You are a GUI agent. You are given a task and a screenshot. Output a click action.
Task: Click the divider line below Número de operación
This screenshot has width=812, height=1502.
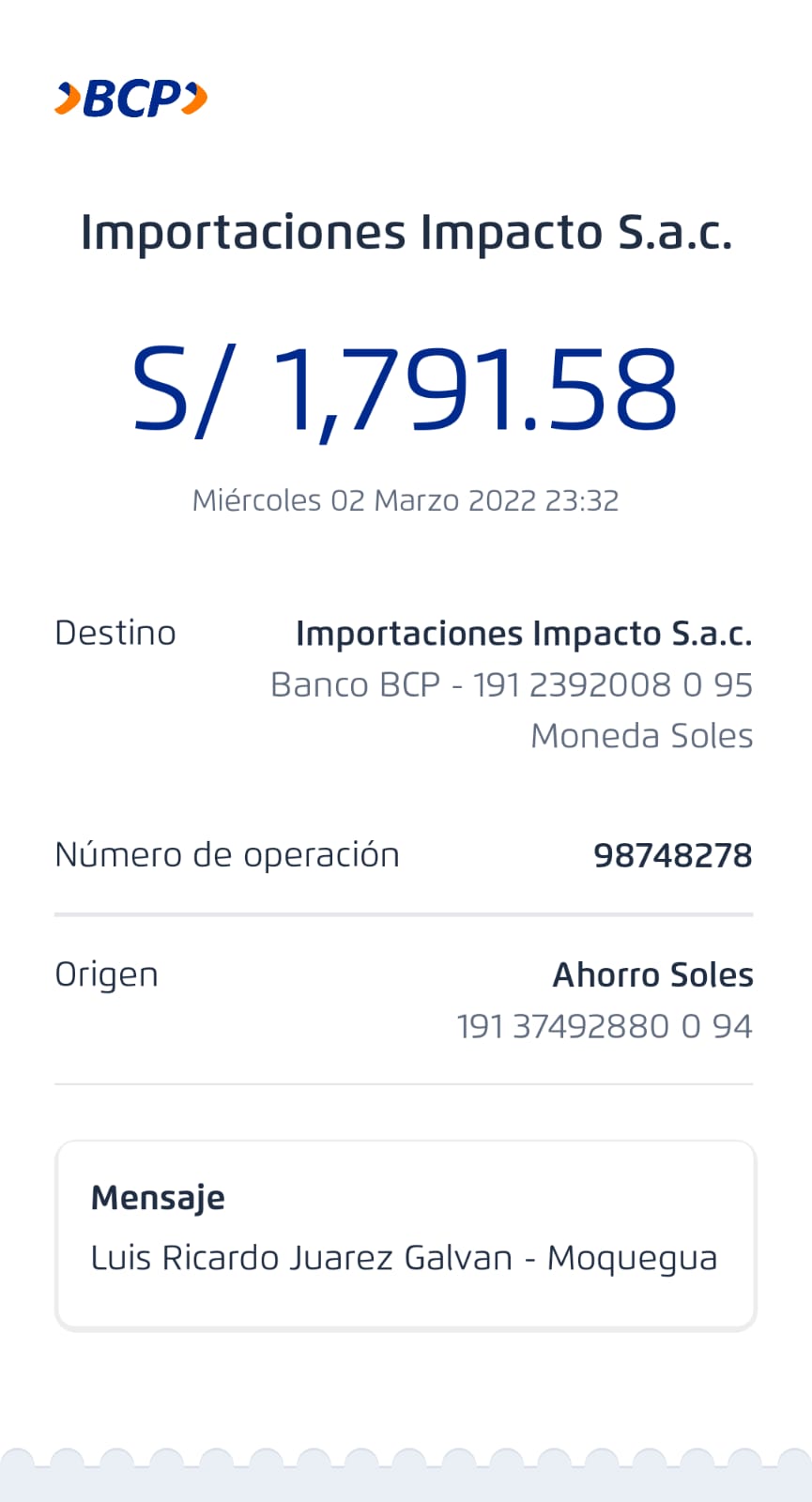(x=404, y=913)
